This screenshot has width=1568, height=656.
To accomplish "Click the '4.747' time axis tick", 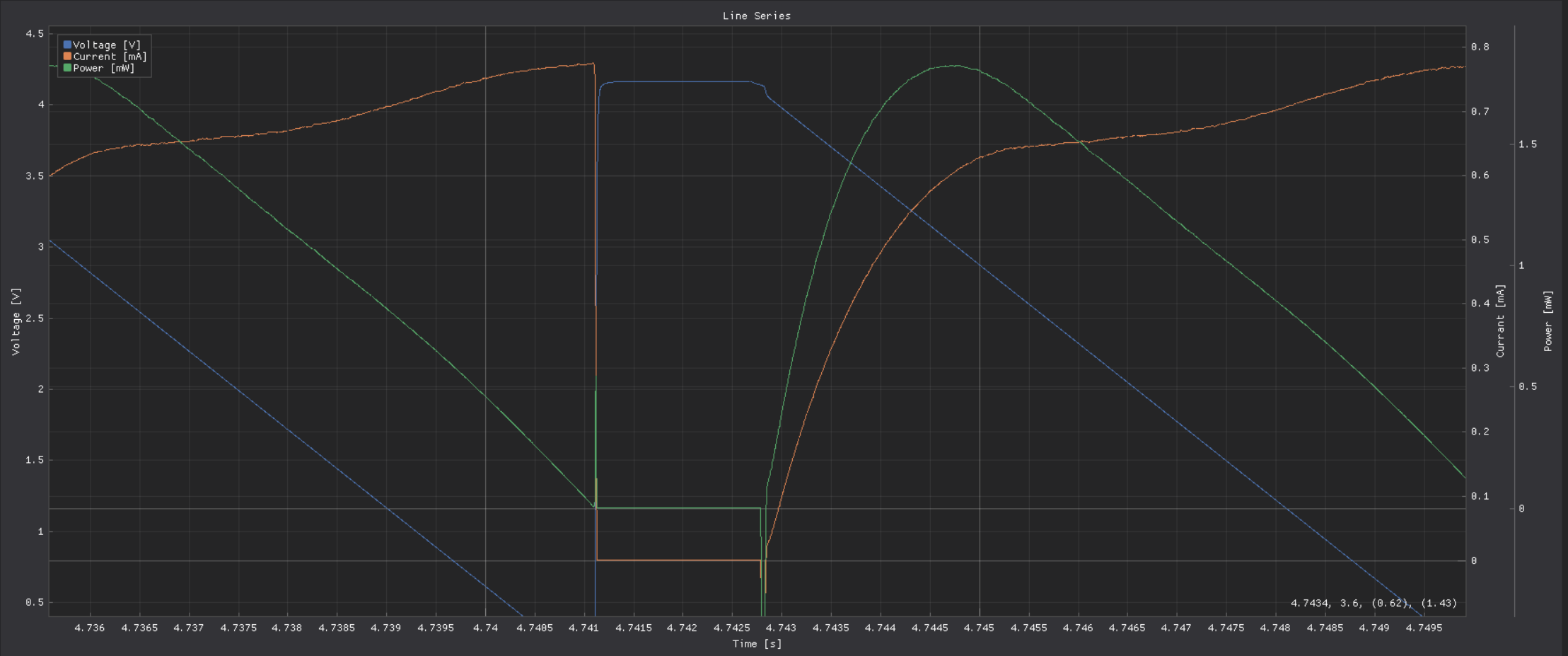I will click(x=1177, y=628).
